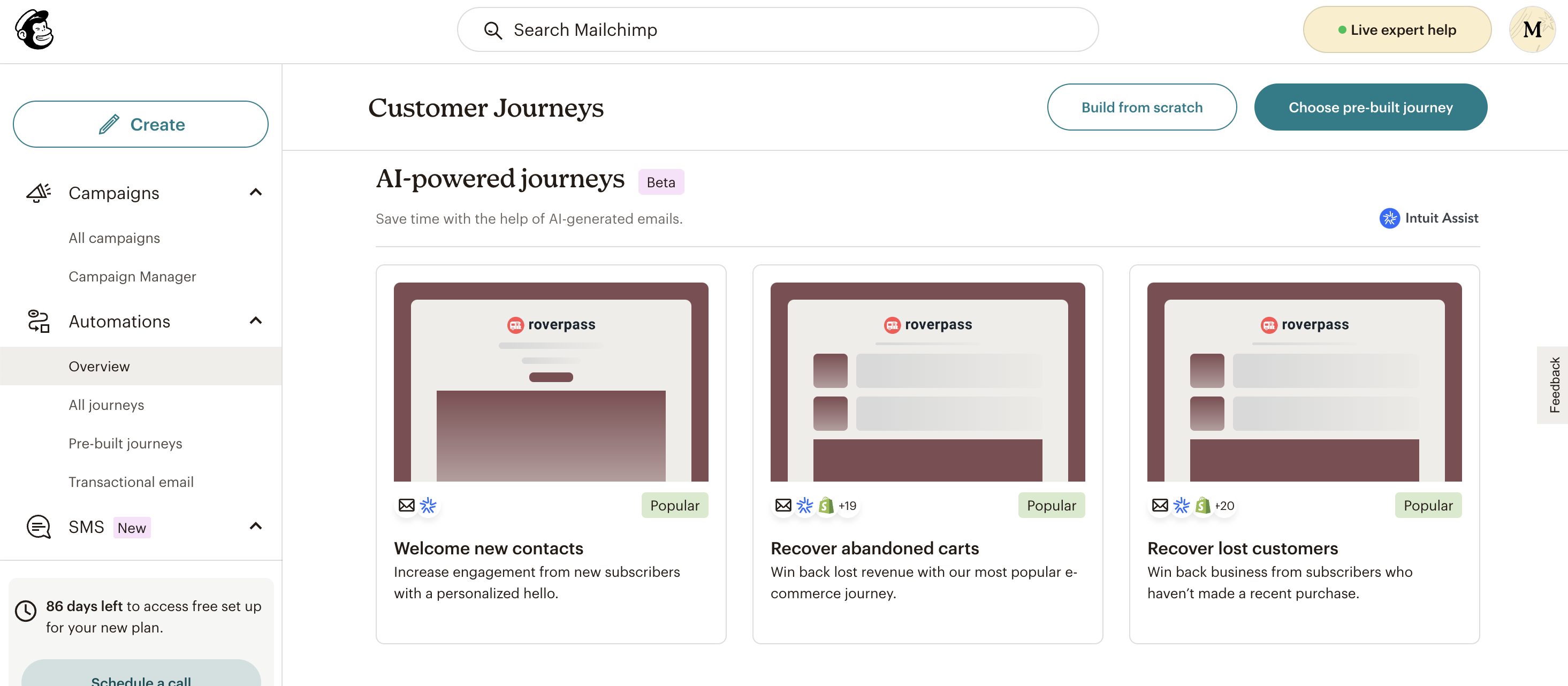
Task: Click Popular tag on Recover lost customers
Action: point(1428,505)
